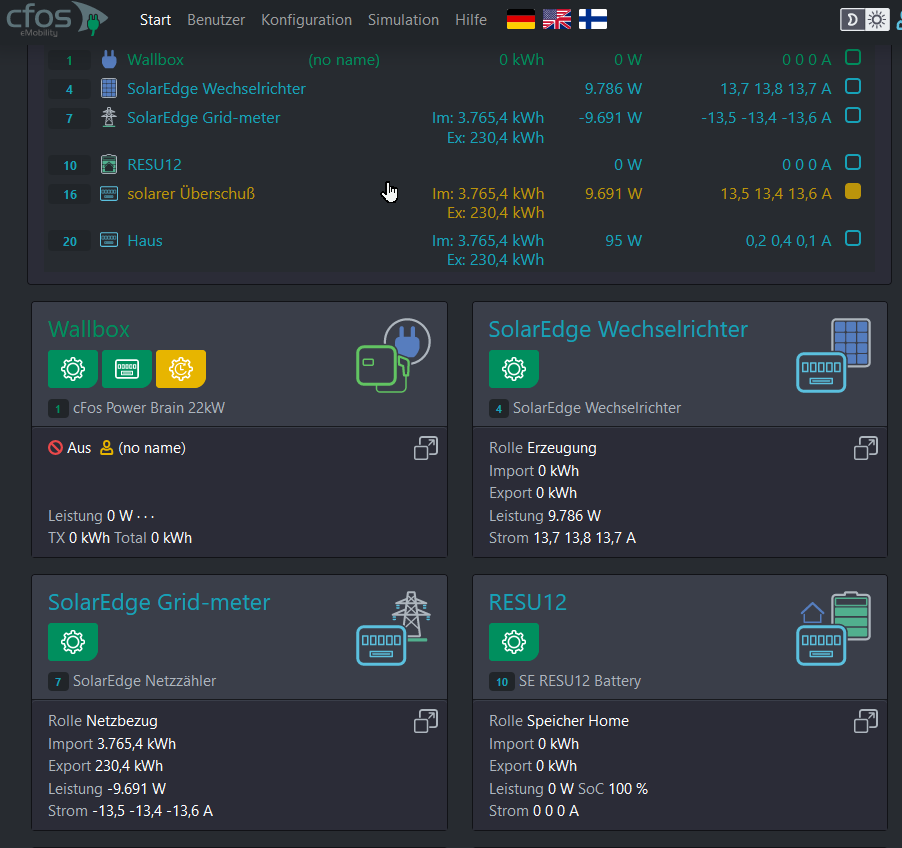Open the Konfiguration menu
The width and height of the screenshot is (902, 848).
(x=306, y=20)
